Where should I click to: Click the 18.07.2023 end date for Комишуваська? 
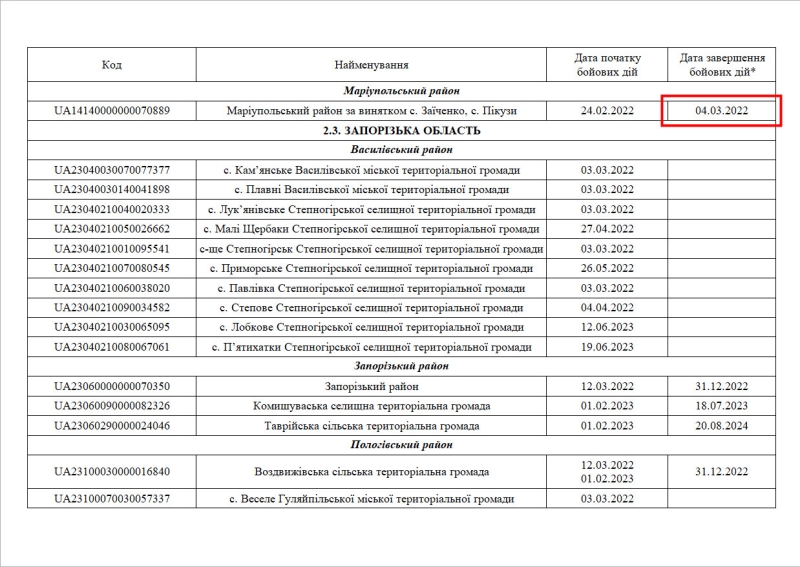pyautogui.click(x=721, y=406)
